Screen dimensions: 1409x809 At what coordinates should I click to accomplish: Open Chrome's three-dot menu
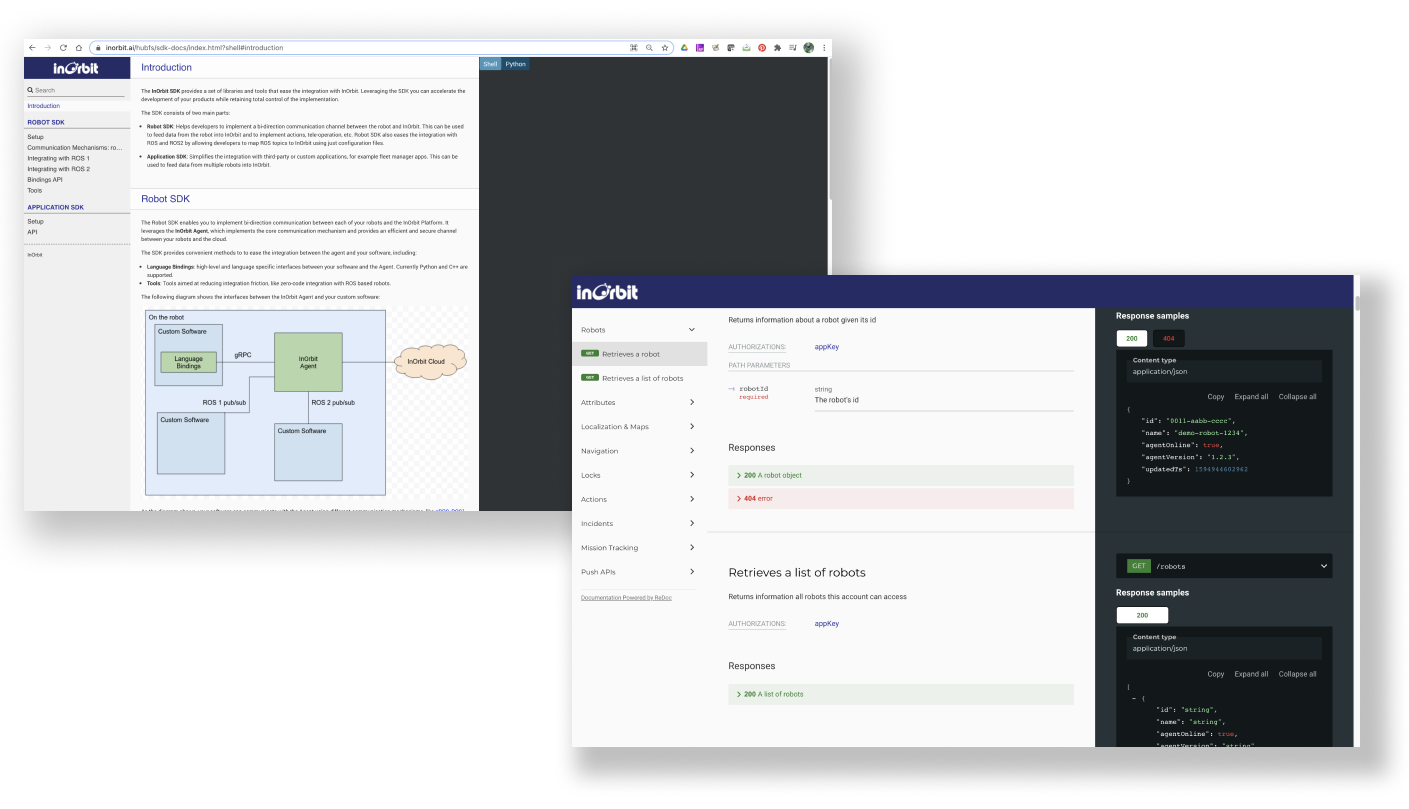point(824,47)
